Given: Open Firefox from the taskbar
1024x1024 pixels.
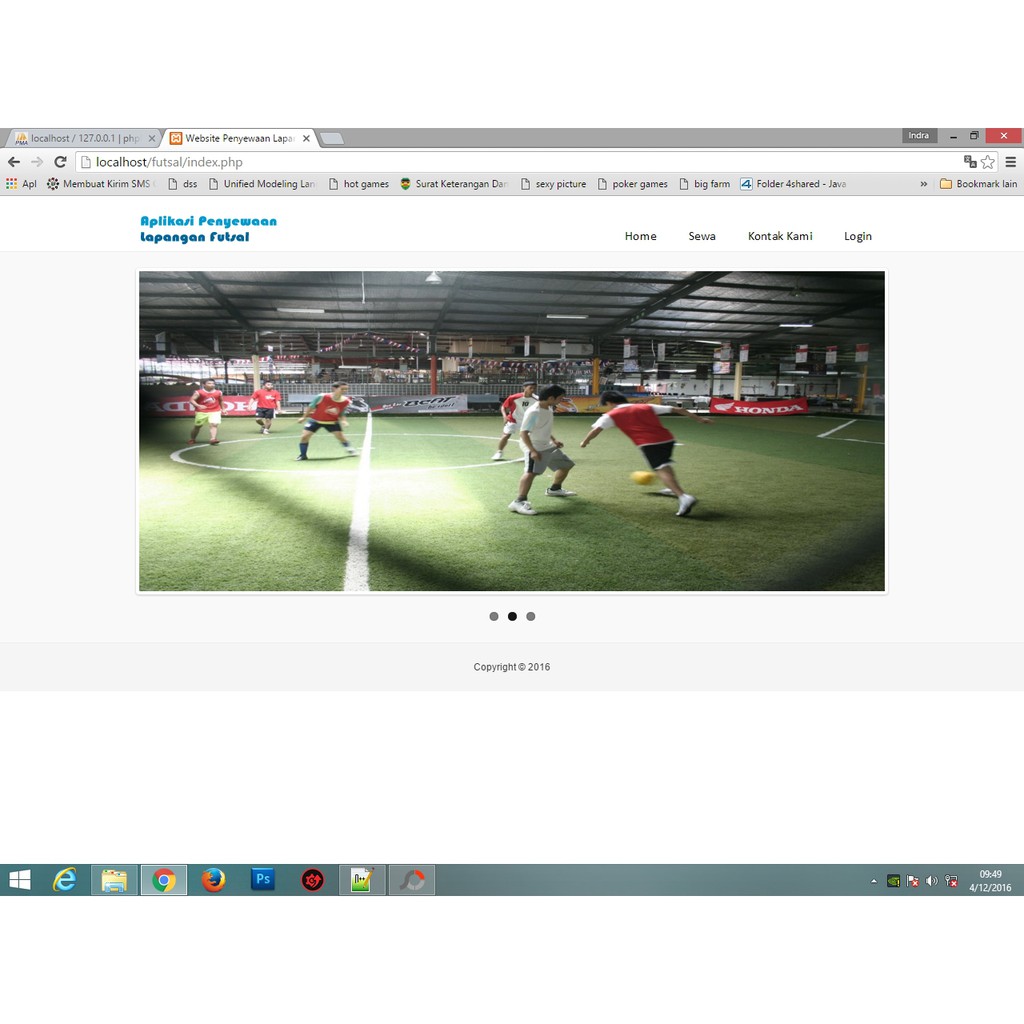Looking at the screenshot, I should coord(213,880).
